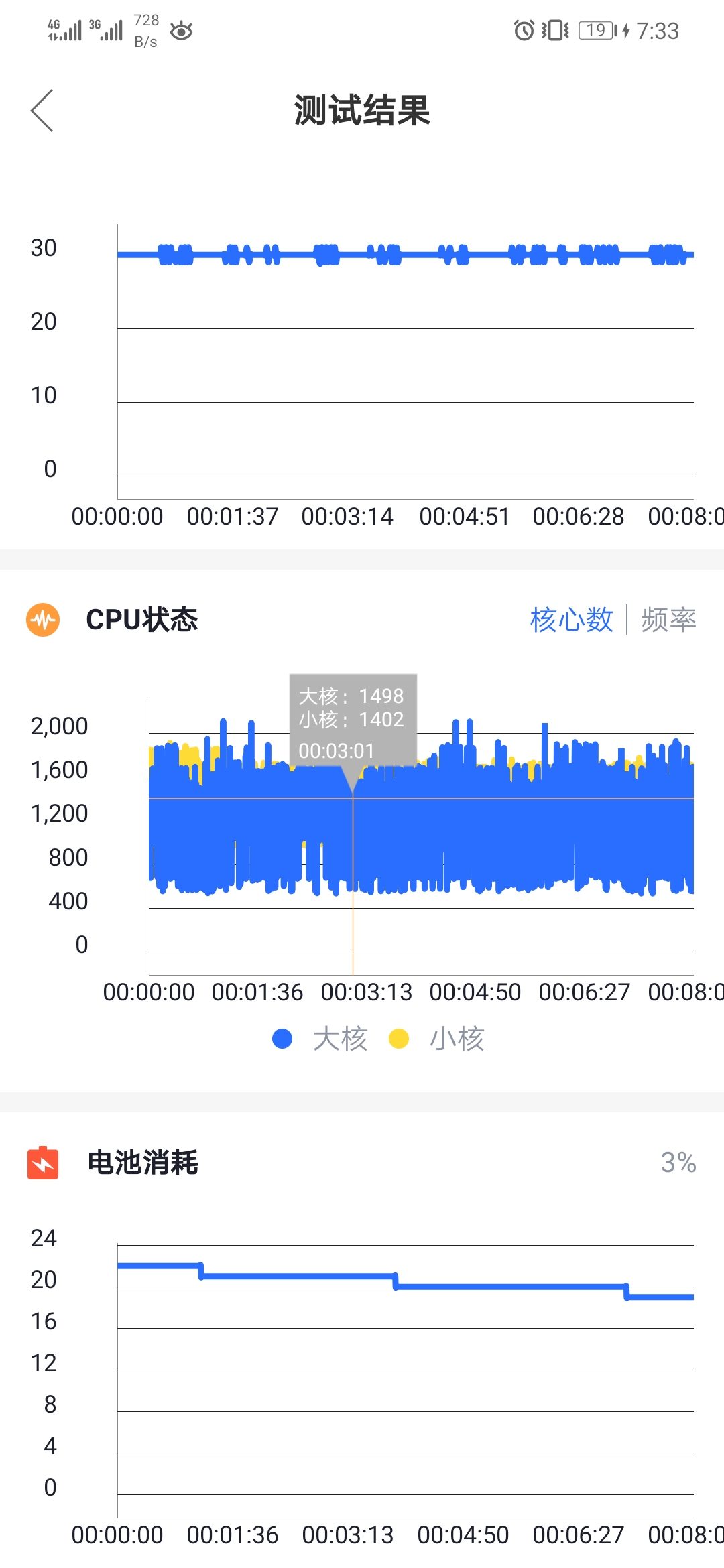Image resolution: width=724 pixels, height=1568 pixels.
Task: Switch to the 频率 tab
Action: click(668, 620)
